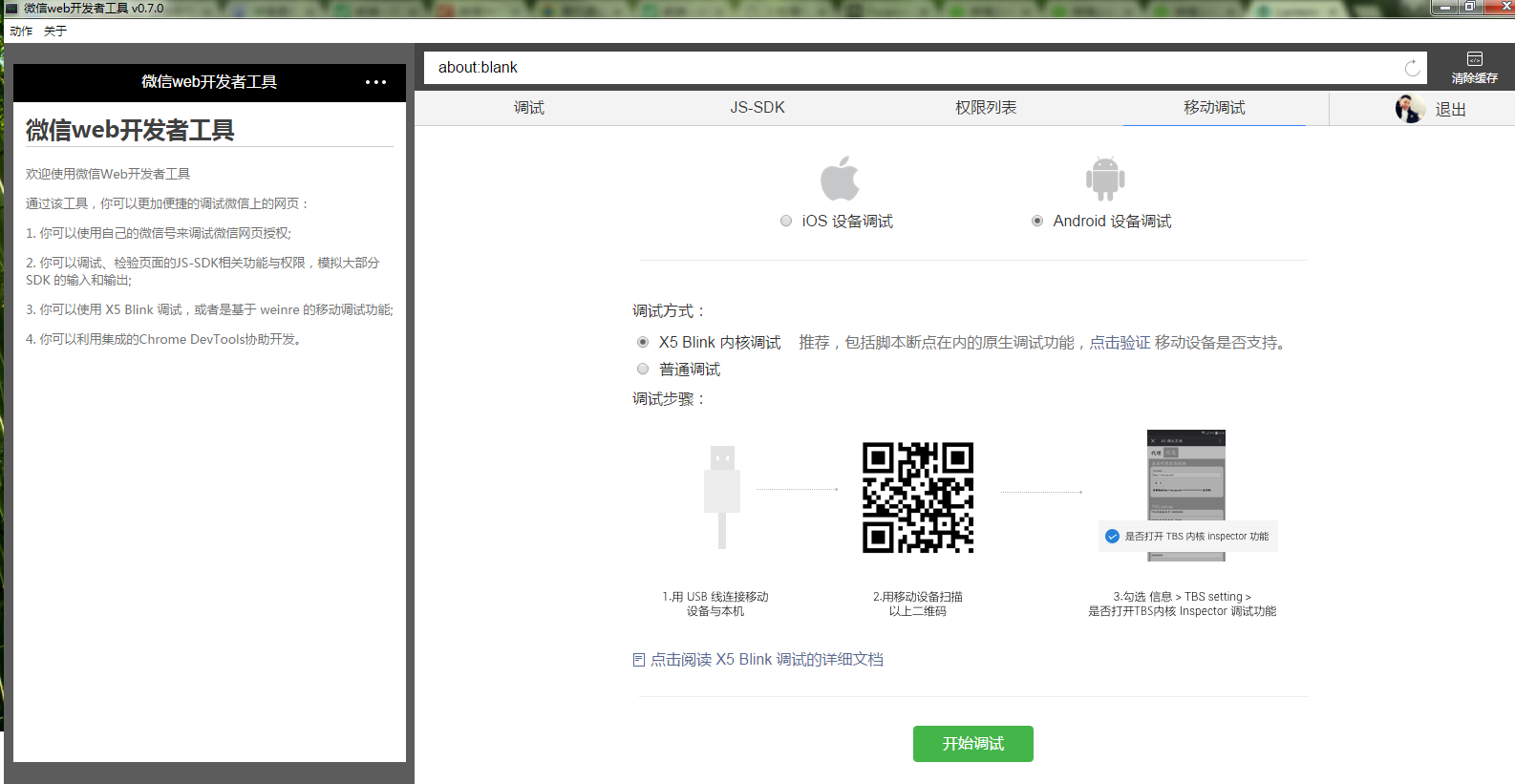Click the 调试步骤 label
The height and width of the screenshot is (784, 1515).
[x=669, y=399]
